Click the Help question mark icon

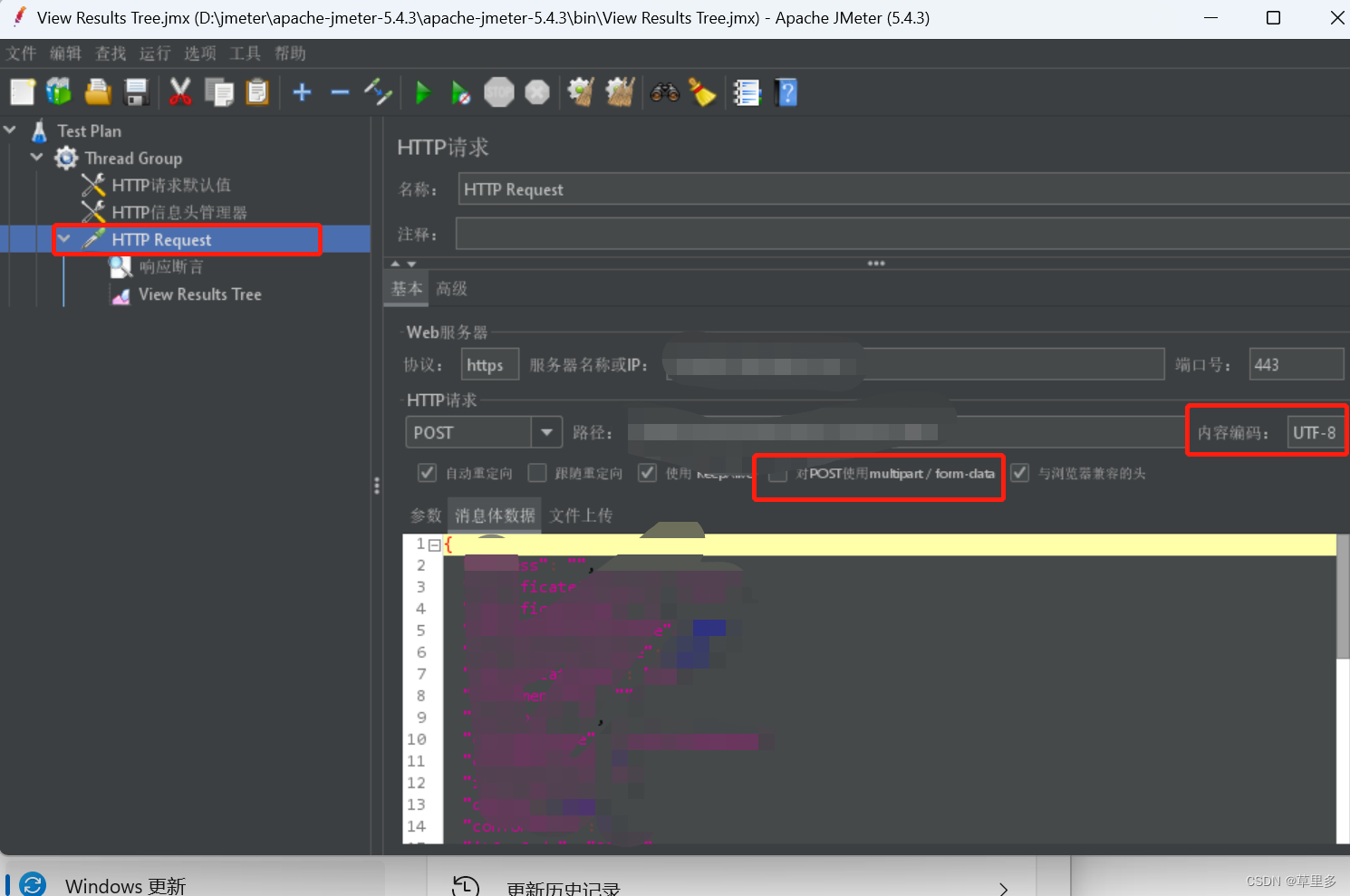pos(786,92)
